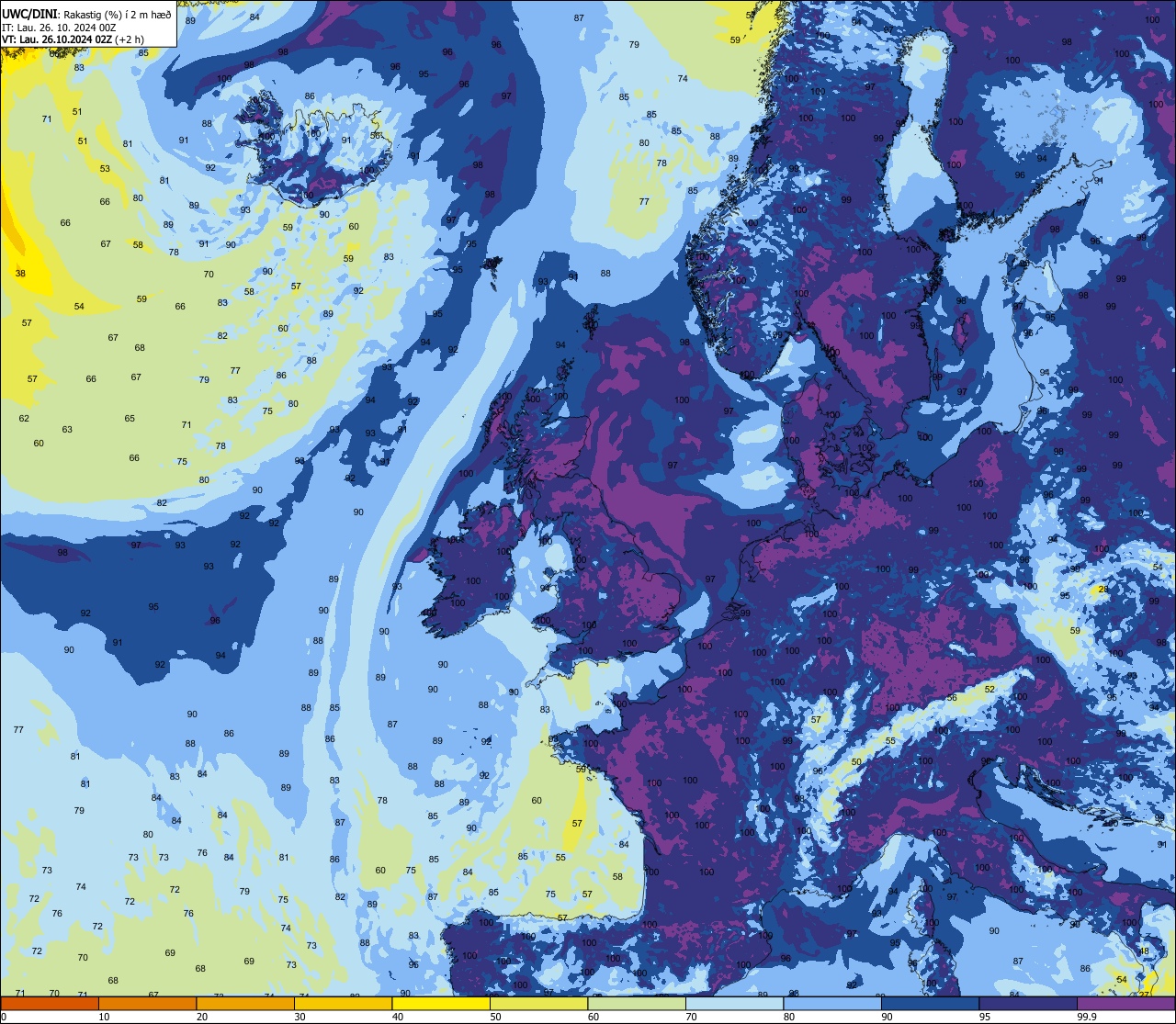Viewport: 1176px width, 1024px height.
Task: Click the '38' humidity value on the map
Action: tap(20, 273)
